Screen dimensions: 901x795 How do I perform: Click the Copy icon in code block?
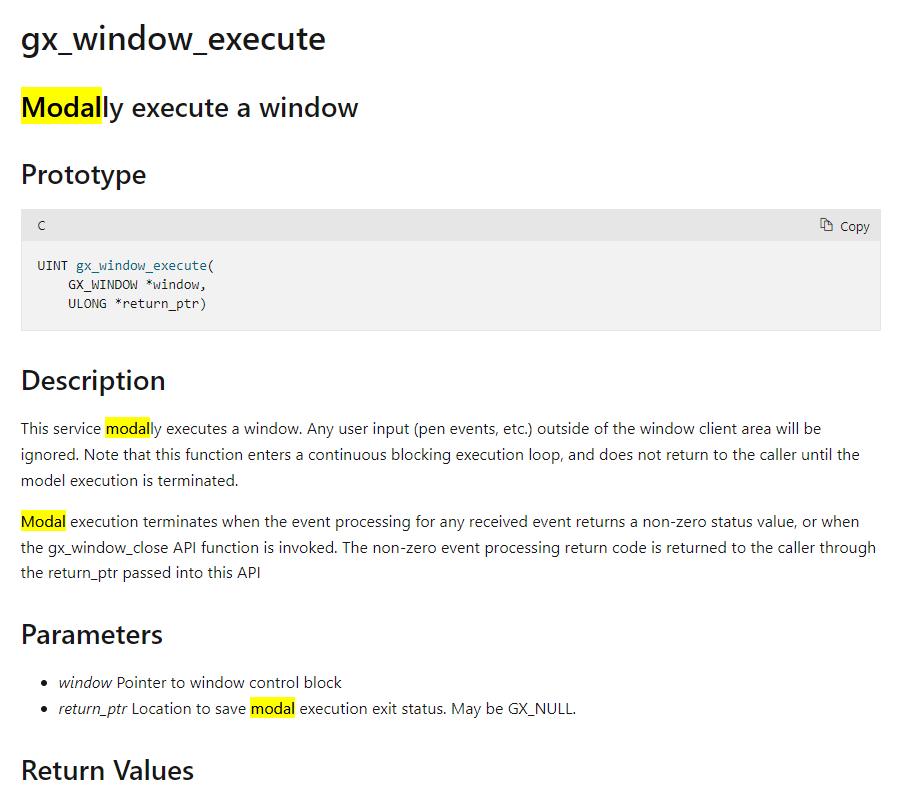pos(826,225)
